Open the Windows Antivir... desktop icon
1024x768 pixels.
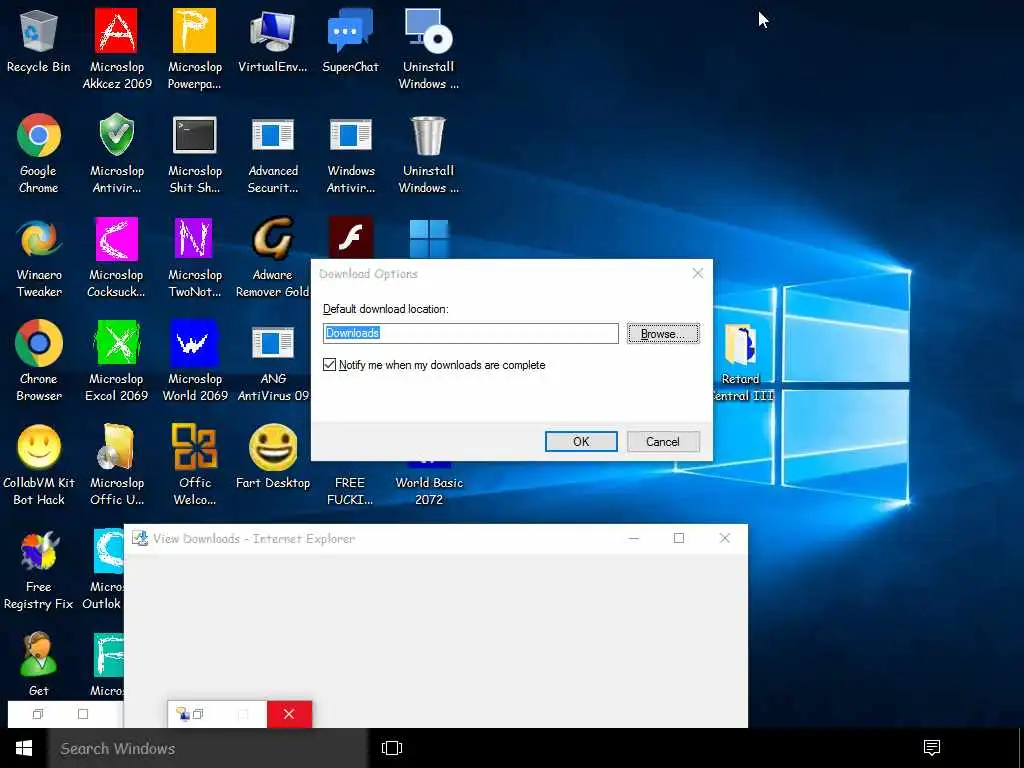(351, 153)
